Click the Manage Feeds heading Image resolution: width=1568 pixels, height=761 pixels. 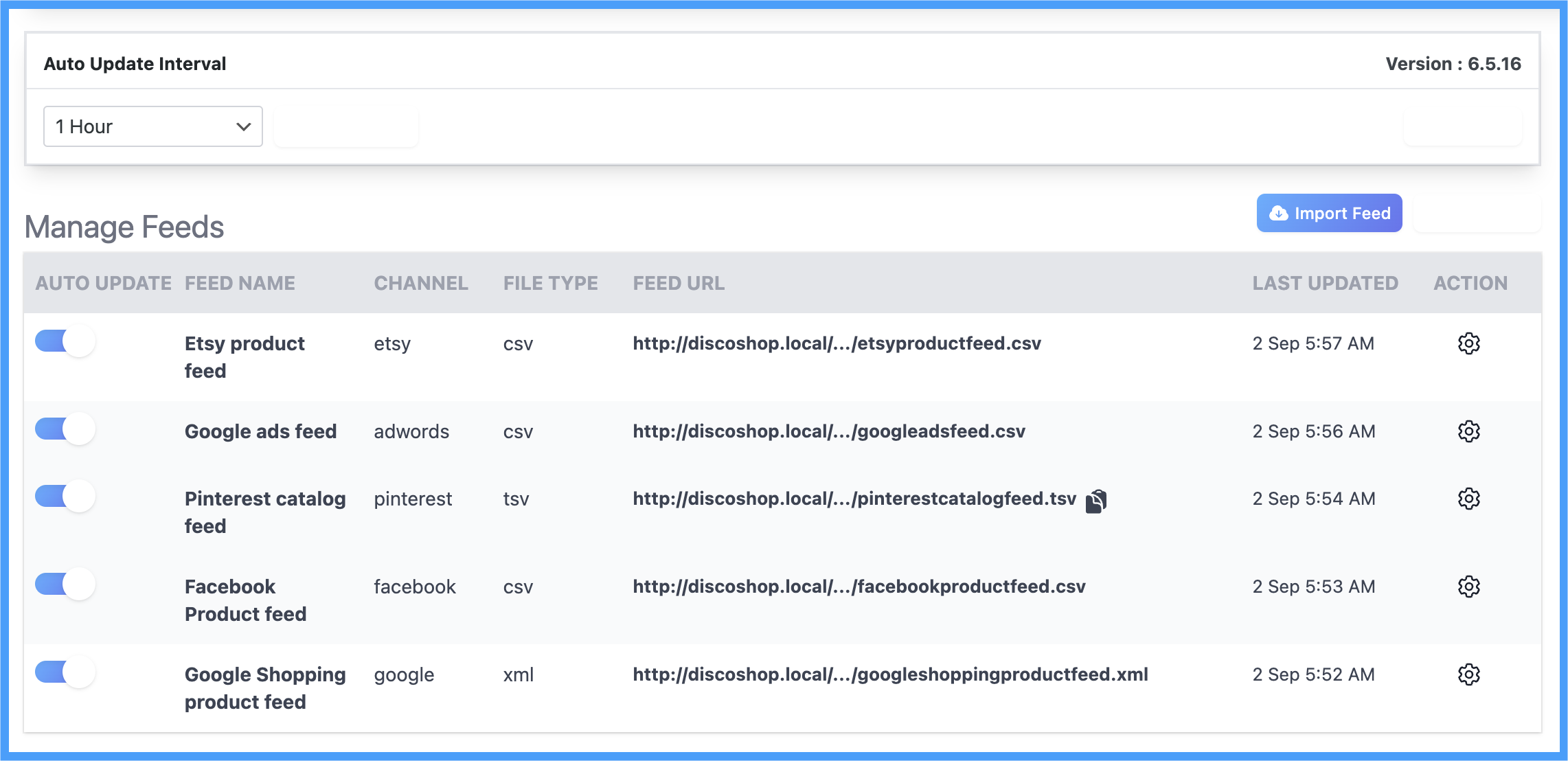[x=124, y=227]
